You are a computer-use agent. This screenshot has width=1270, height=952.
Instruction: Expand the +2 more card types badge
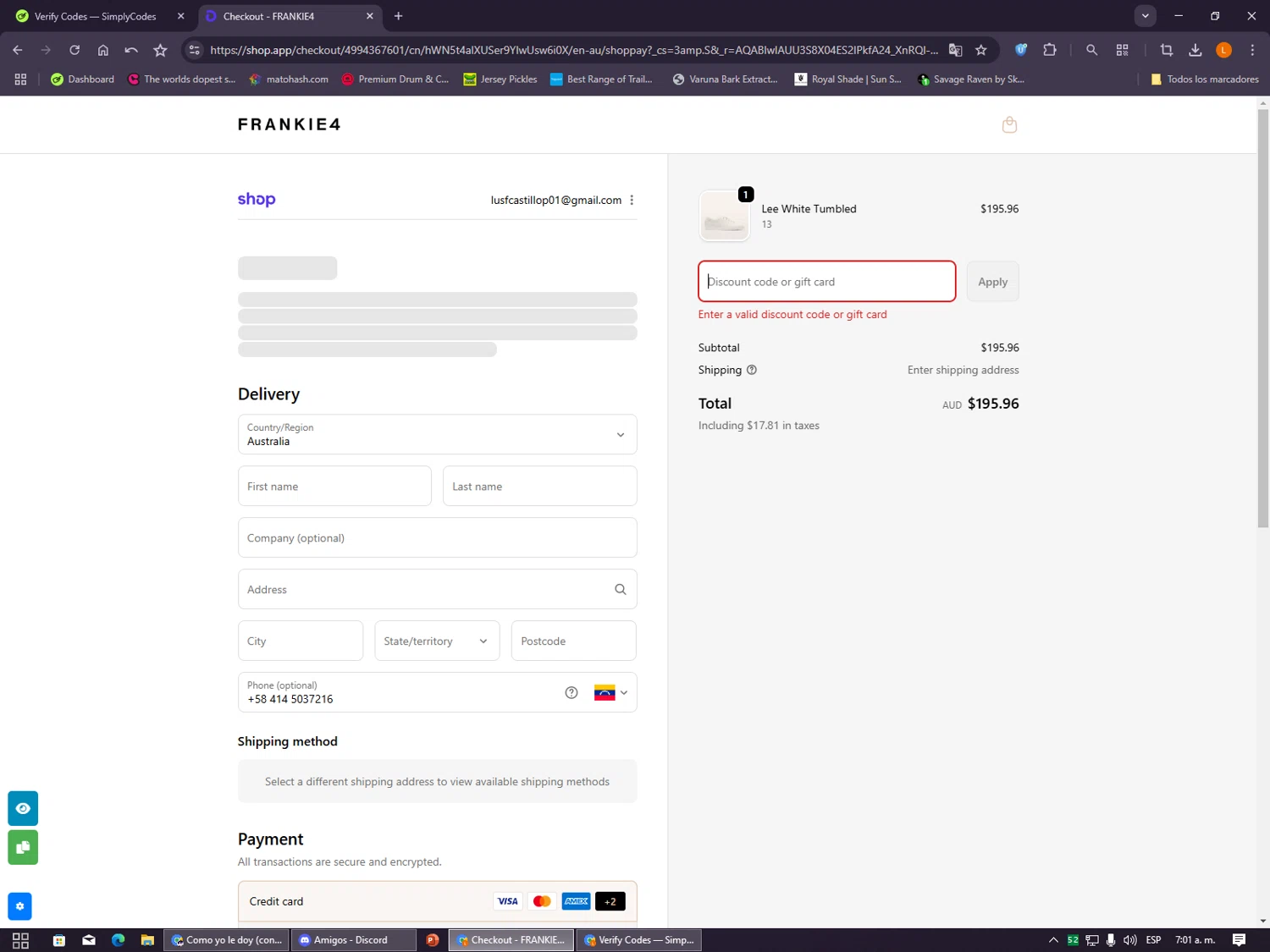tap(610, 901)
